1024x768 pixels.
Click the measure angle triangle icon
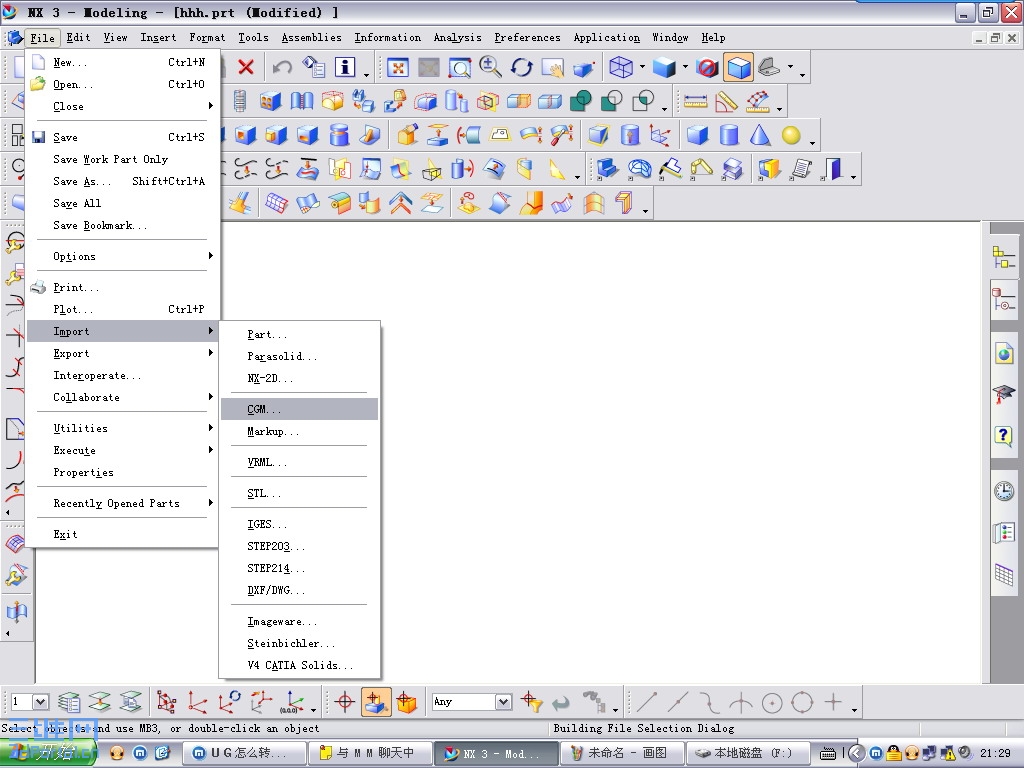tap(726, 101)
